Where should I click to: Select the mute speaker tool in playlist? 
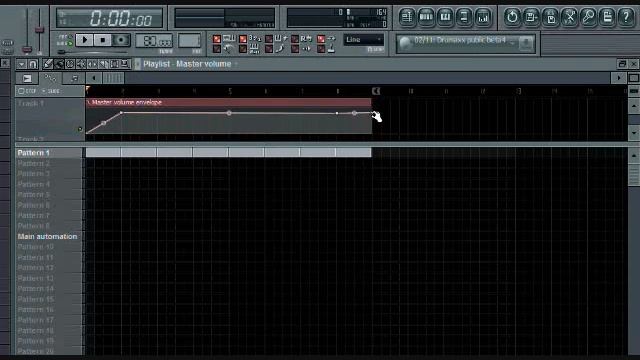coord(81,64)
